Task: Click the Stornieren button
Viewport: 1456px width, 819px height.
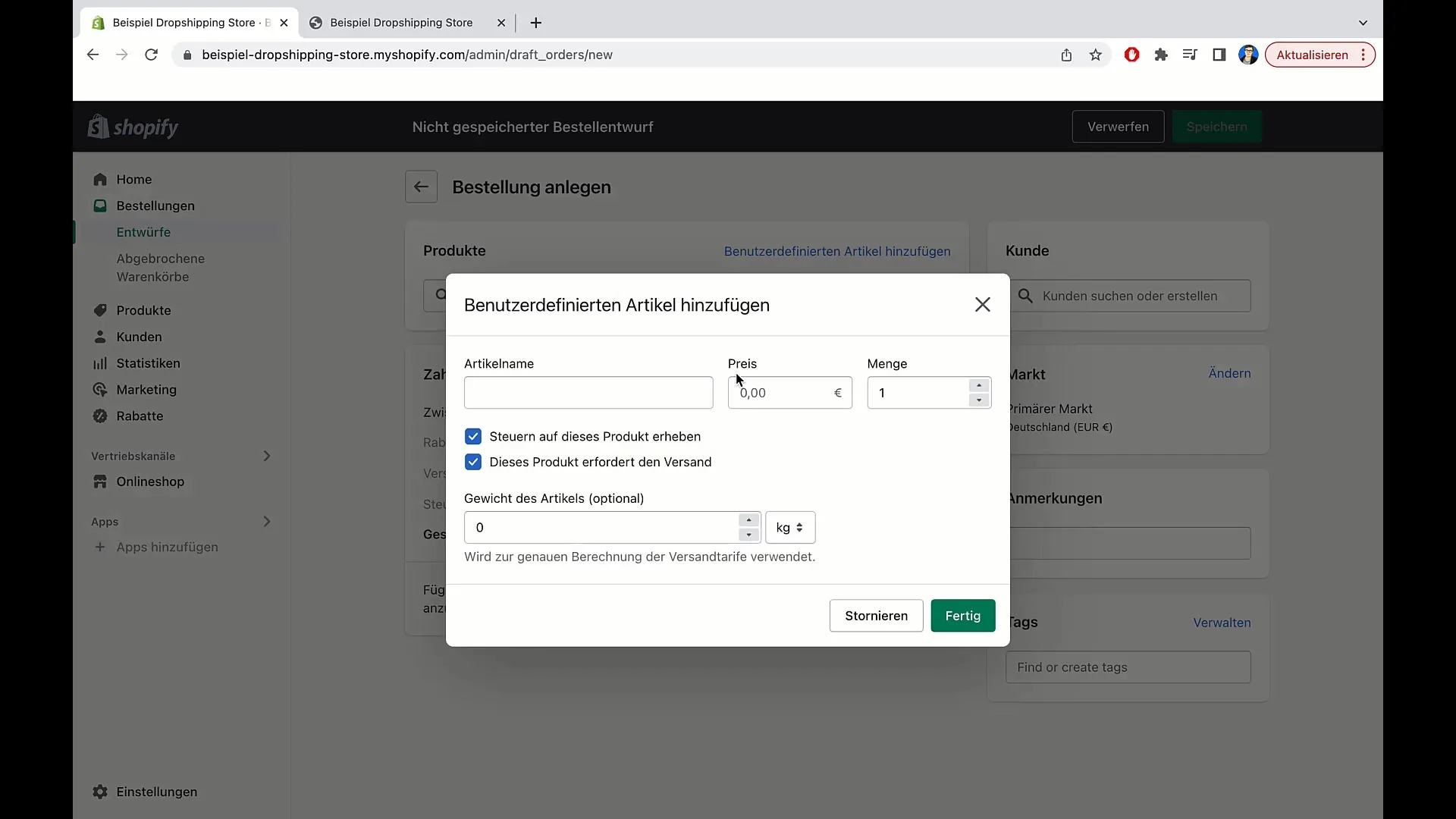Action: pos(876,616)
